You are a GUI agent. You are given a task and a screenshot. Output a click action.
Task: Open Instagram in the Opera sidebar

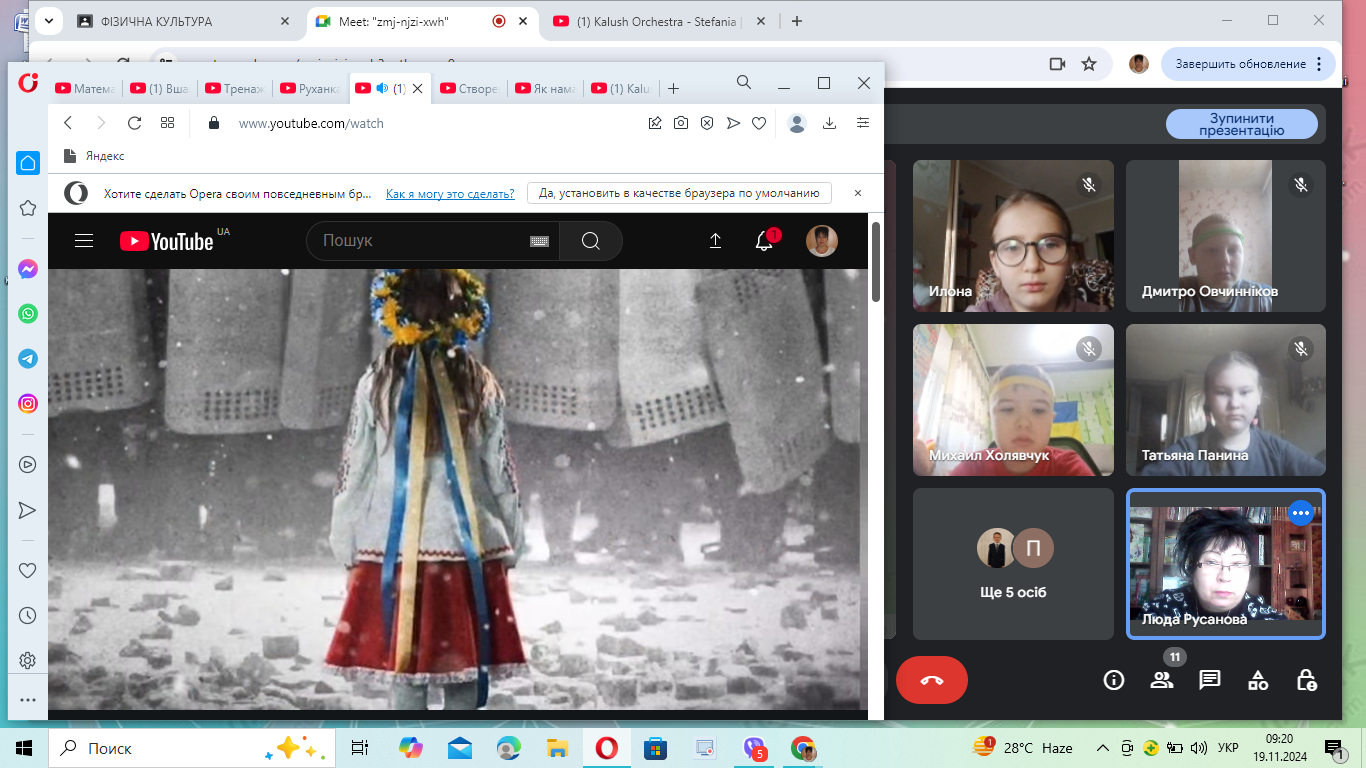[x=28, y=404]
